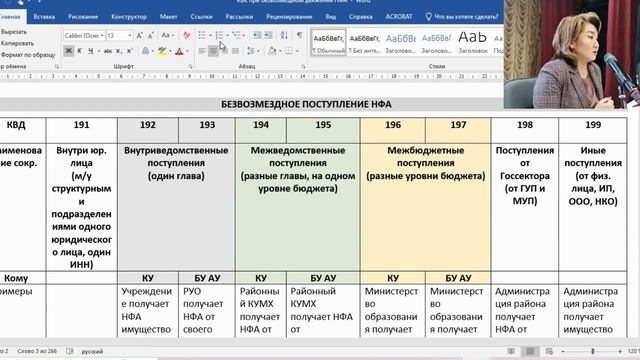Click Формат по образцу
This screenshot has height=360, width=640.
[x=28, y=55]
